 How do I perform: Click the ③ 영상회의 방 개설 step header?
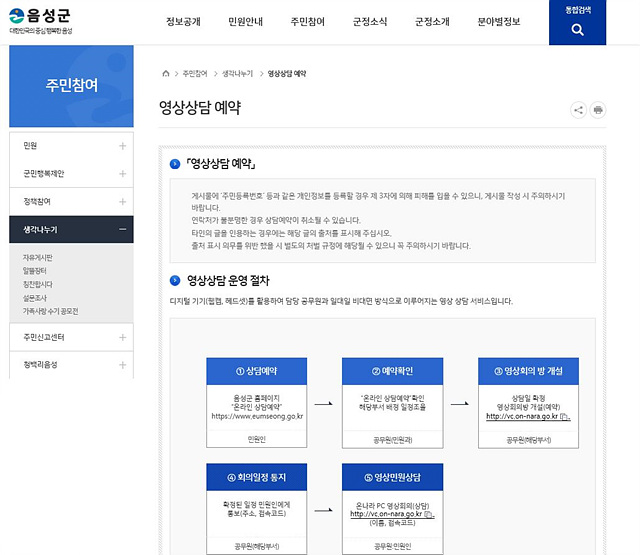pos(528,371)
